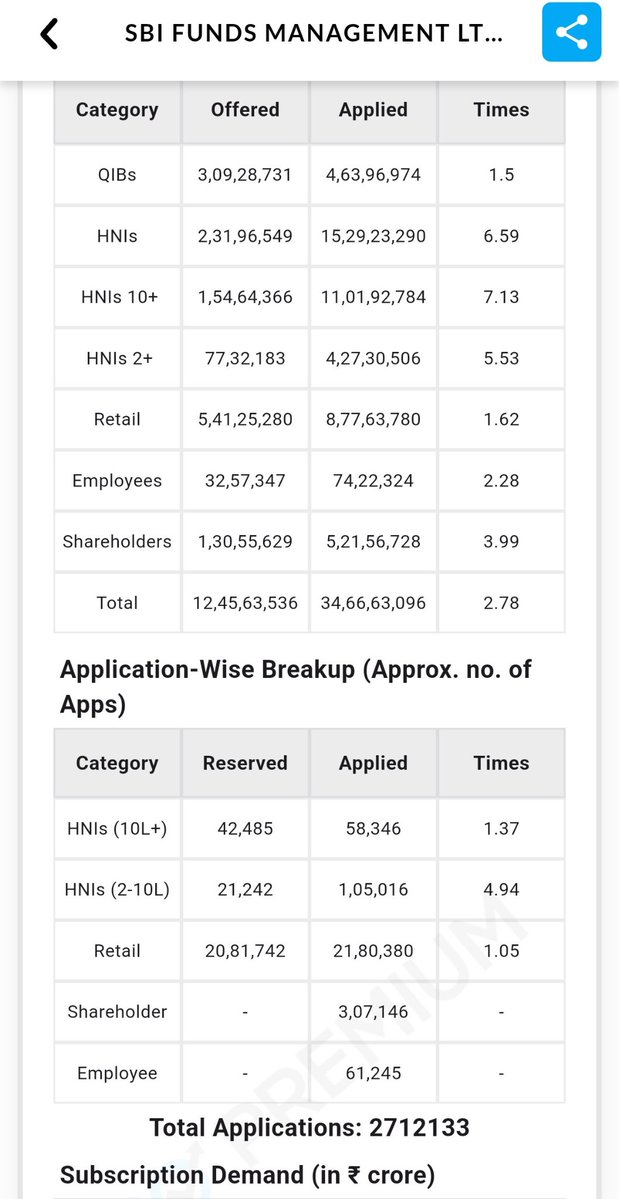Select the 11,01,92,784 applied value
619x1199 pixels.
tap(373, 297)
